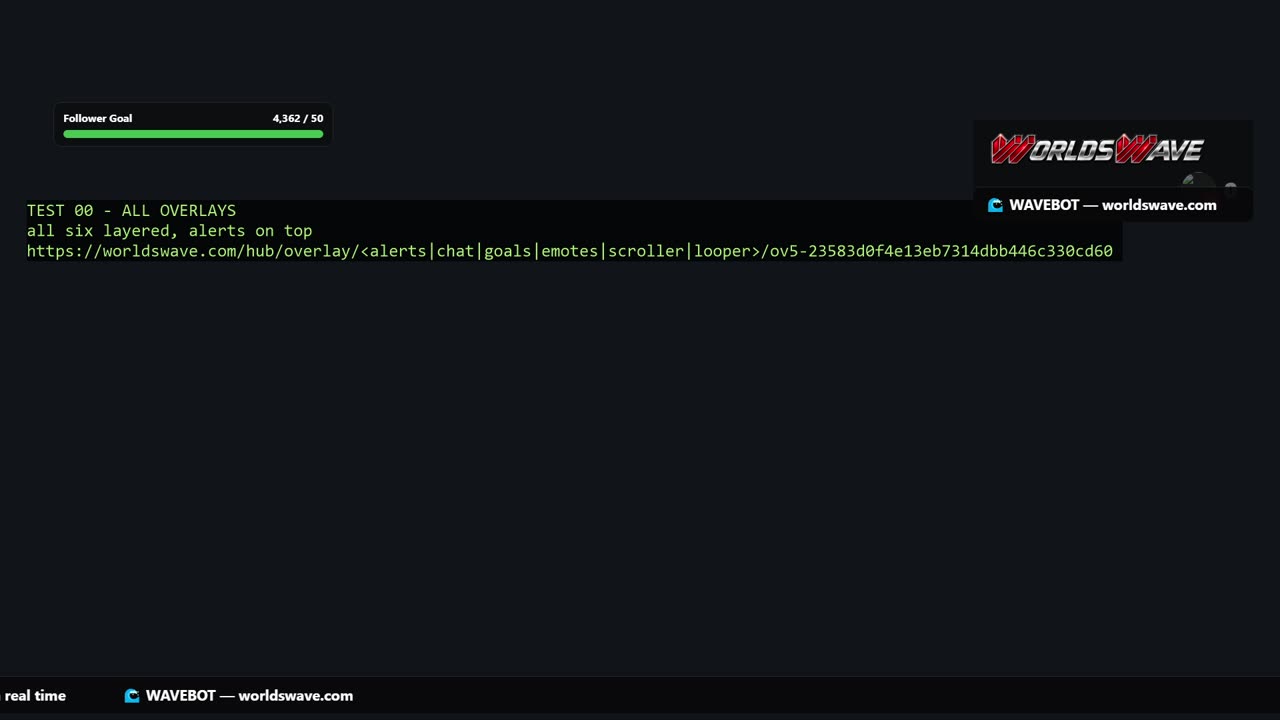Viewport: 1280px width, 720px height.
Task: Click the 4,362 / 50 follower counter
Action: coord(298,118)
